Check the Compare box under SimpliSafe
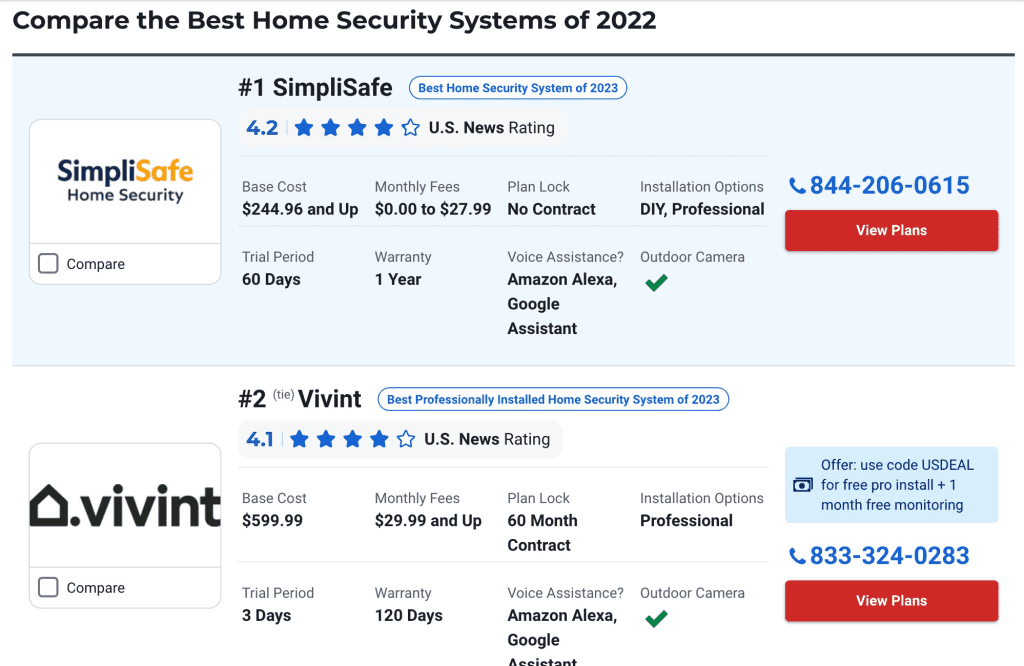 (x=48, y=264)
